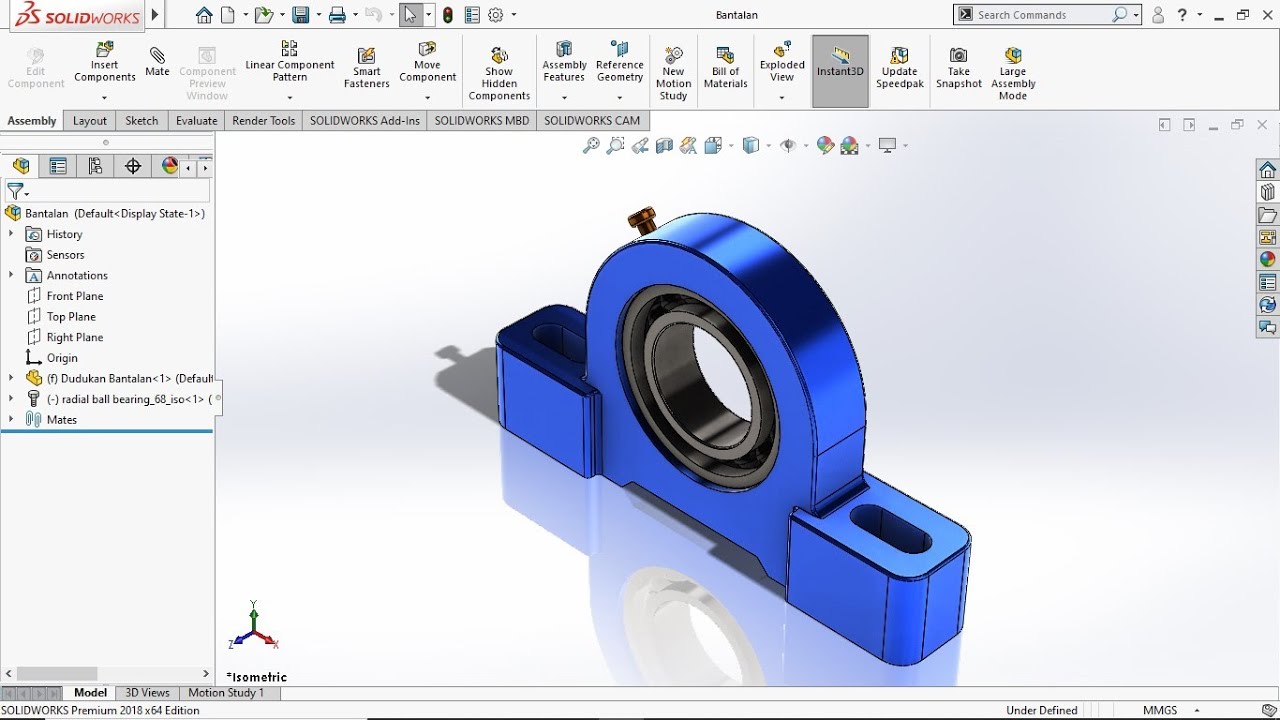The height and width of the screenshot is (720, 1280).
Task: Expand radial ball bearing_68_iso component node
Action: coord(11,398)
